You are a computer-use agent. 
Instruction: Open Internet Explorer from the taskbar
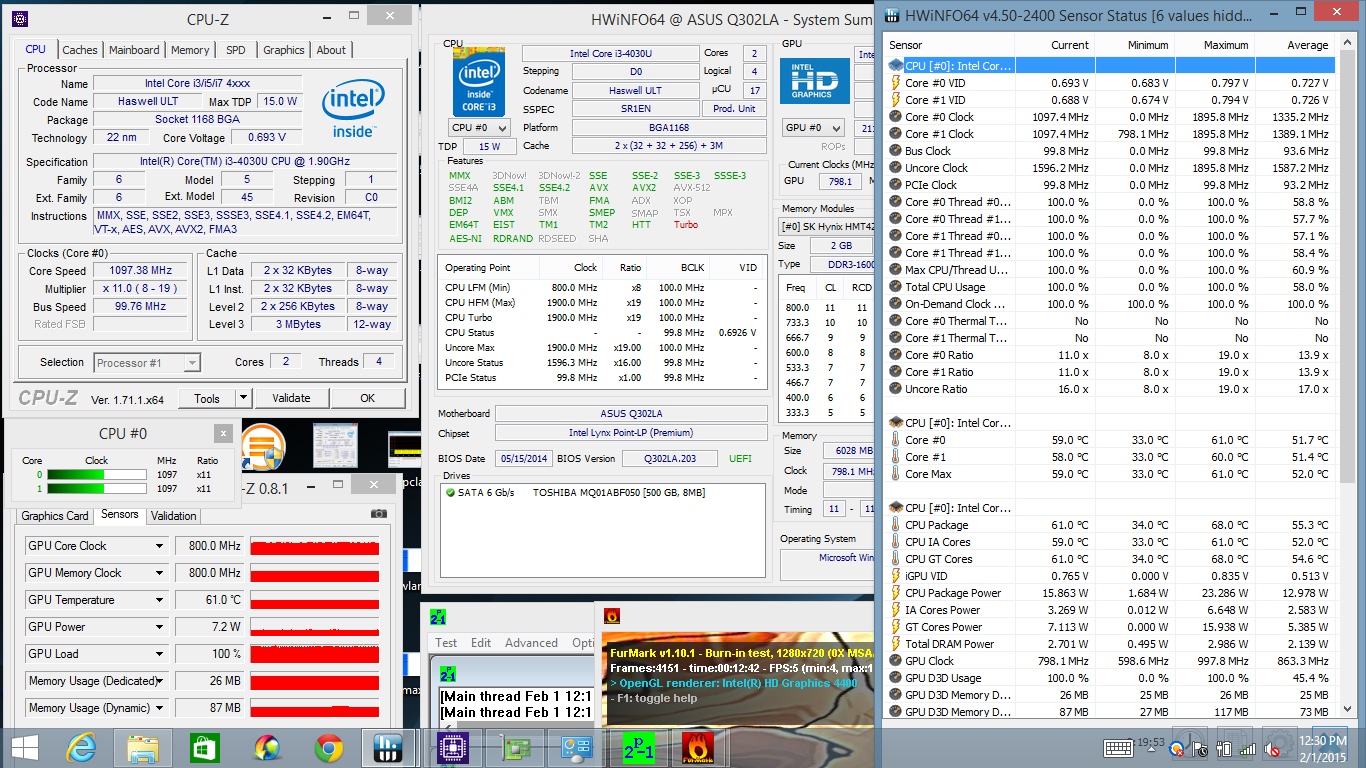(x=82, y=748)
